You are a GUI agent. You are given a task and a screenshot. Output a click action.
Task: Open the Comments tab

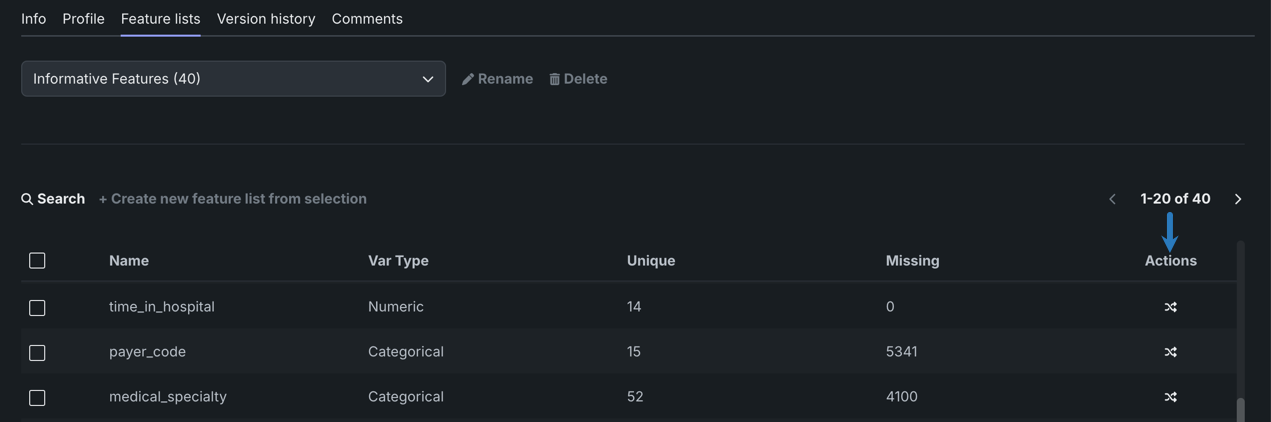pos(367,19)
